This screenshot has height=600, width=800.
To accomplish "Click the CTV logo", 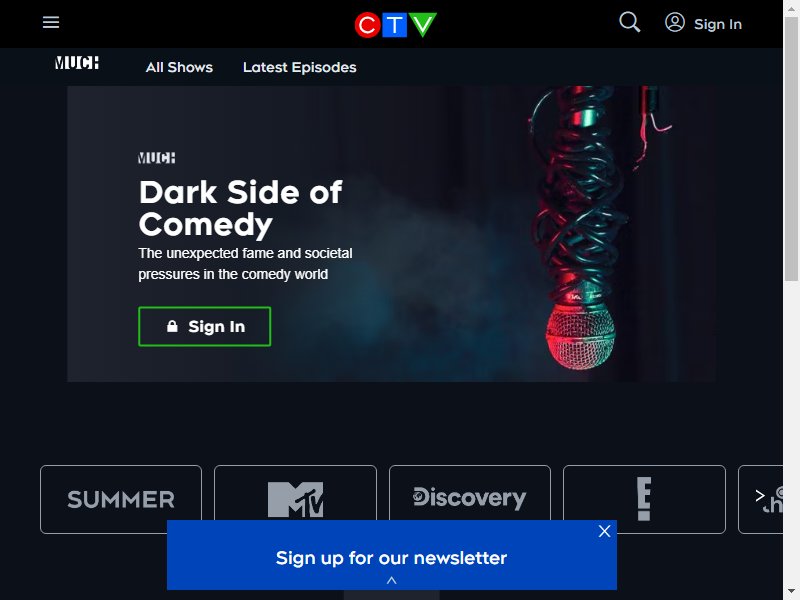I will coord(395,24).
